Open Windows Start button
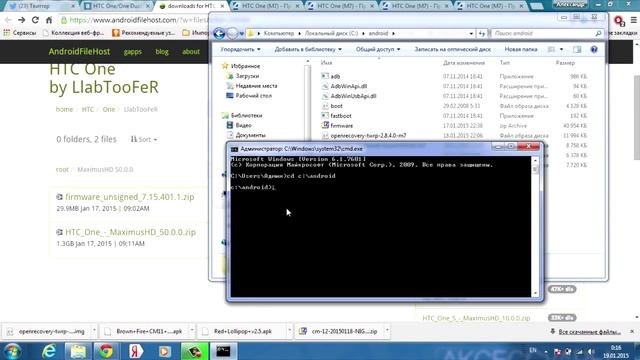The image size is (640, 360). pos(12,351)
